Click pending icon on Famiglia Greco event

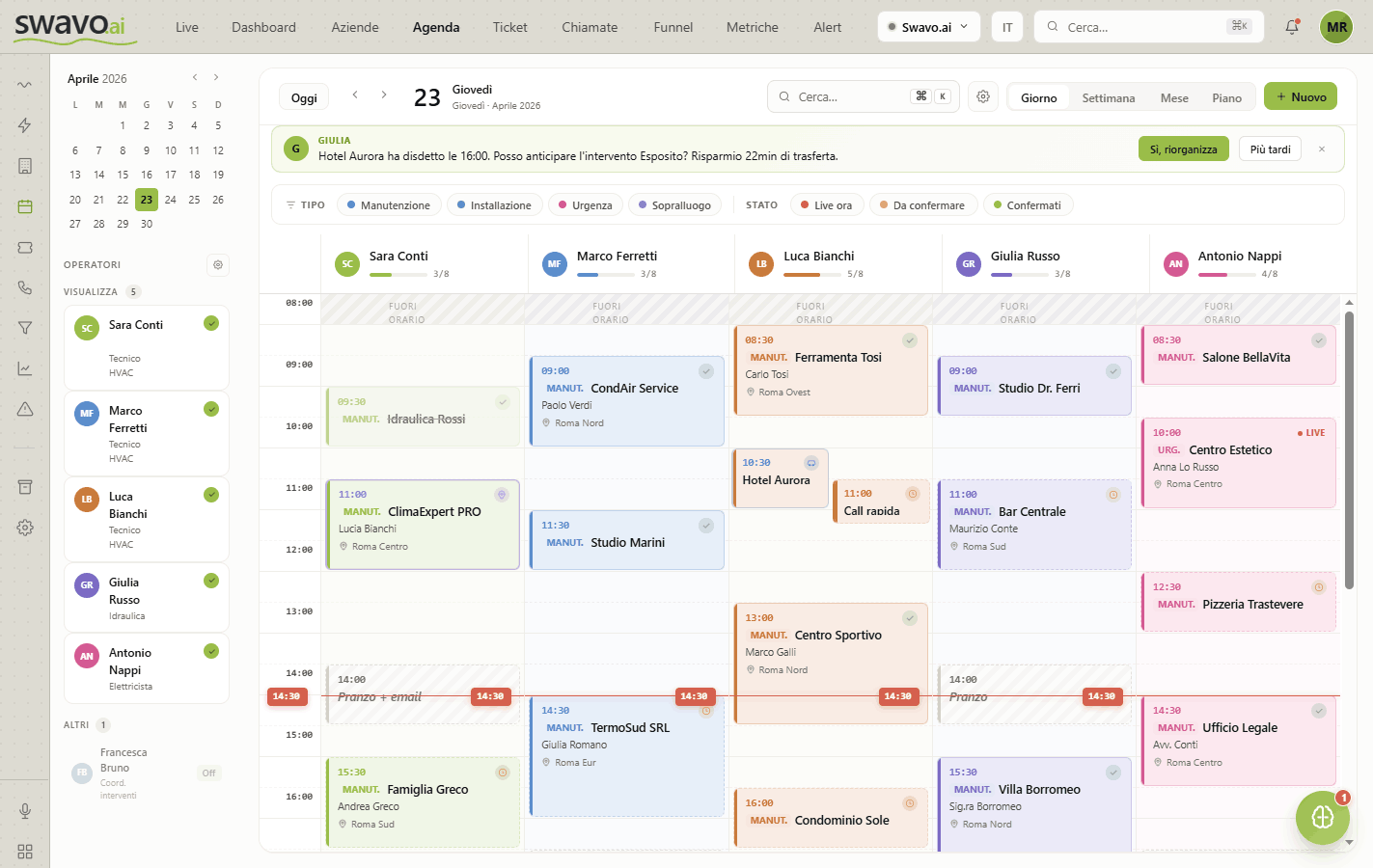(503, 773)
